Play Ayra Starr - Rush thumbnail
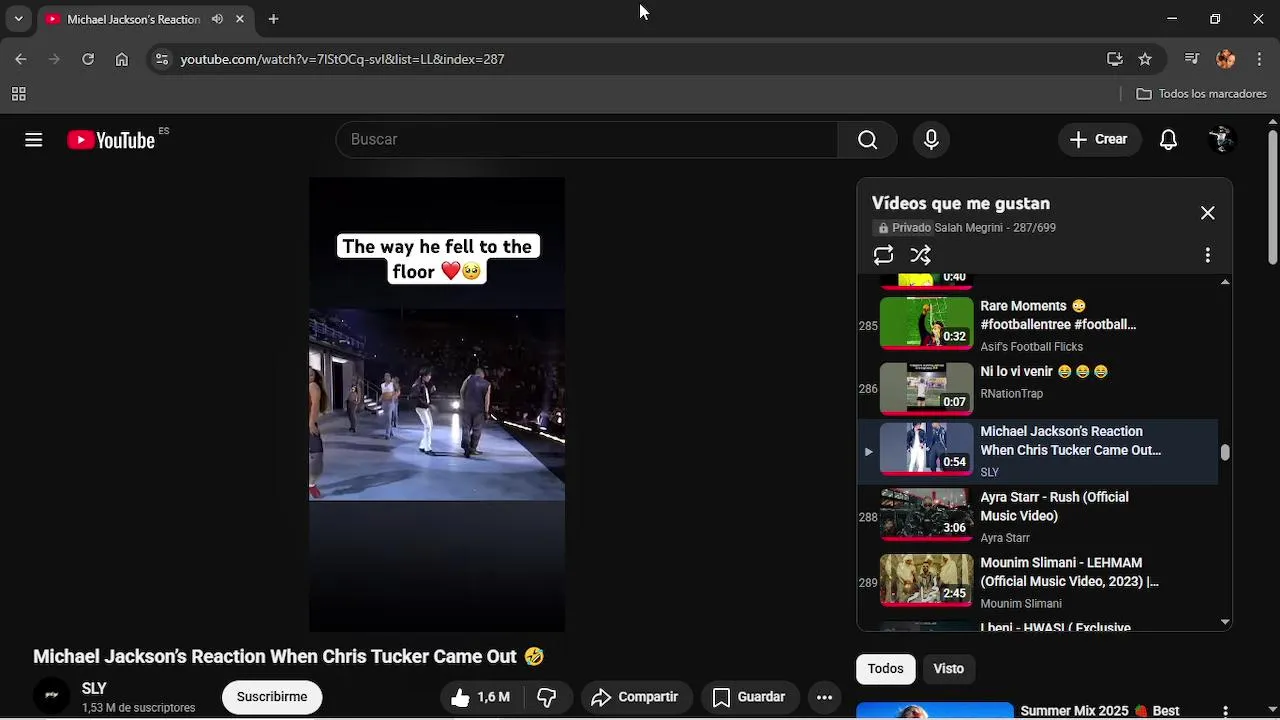1280x720 pixels. coord(926,514)
